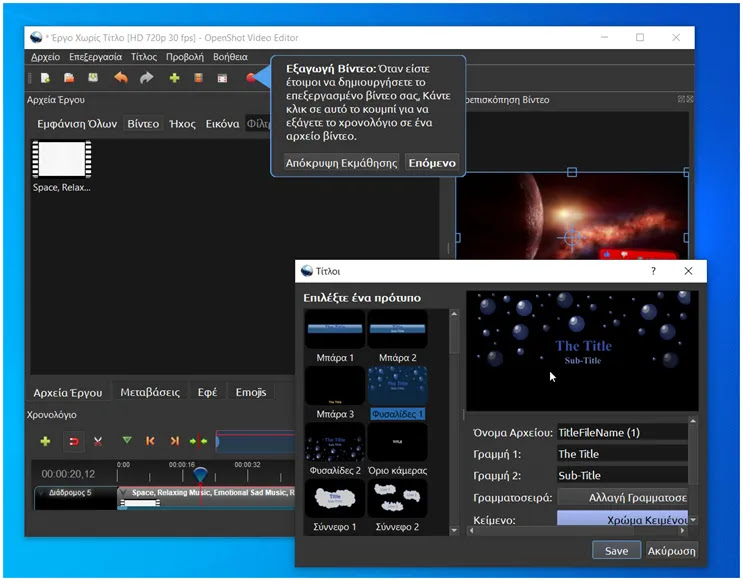The height and width of the screenshot is (581, 743).
Task: Click the timeline zoom slider bar
Action: click(256, 442)
